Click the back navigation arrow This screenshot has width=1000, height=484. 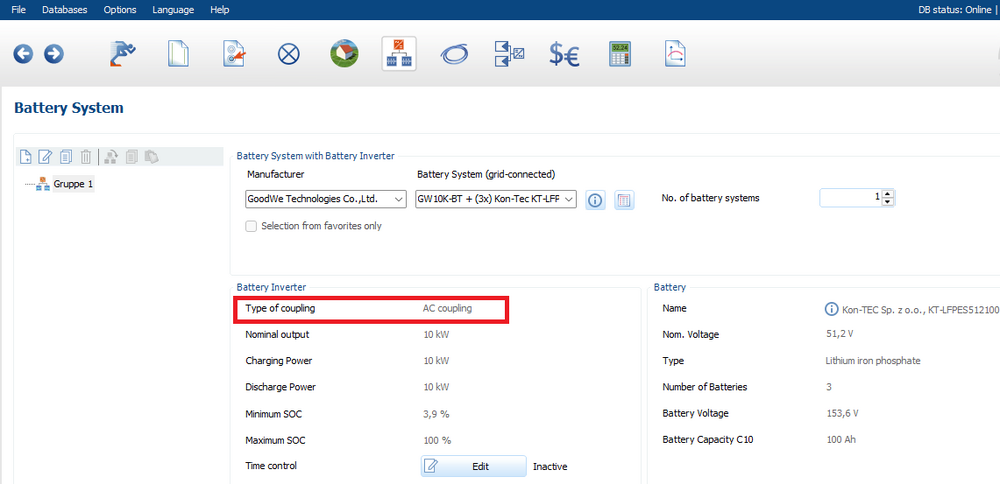tap(22, 53)
